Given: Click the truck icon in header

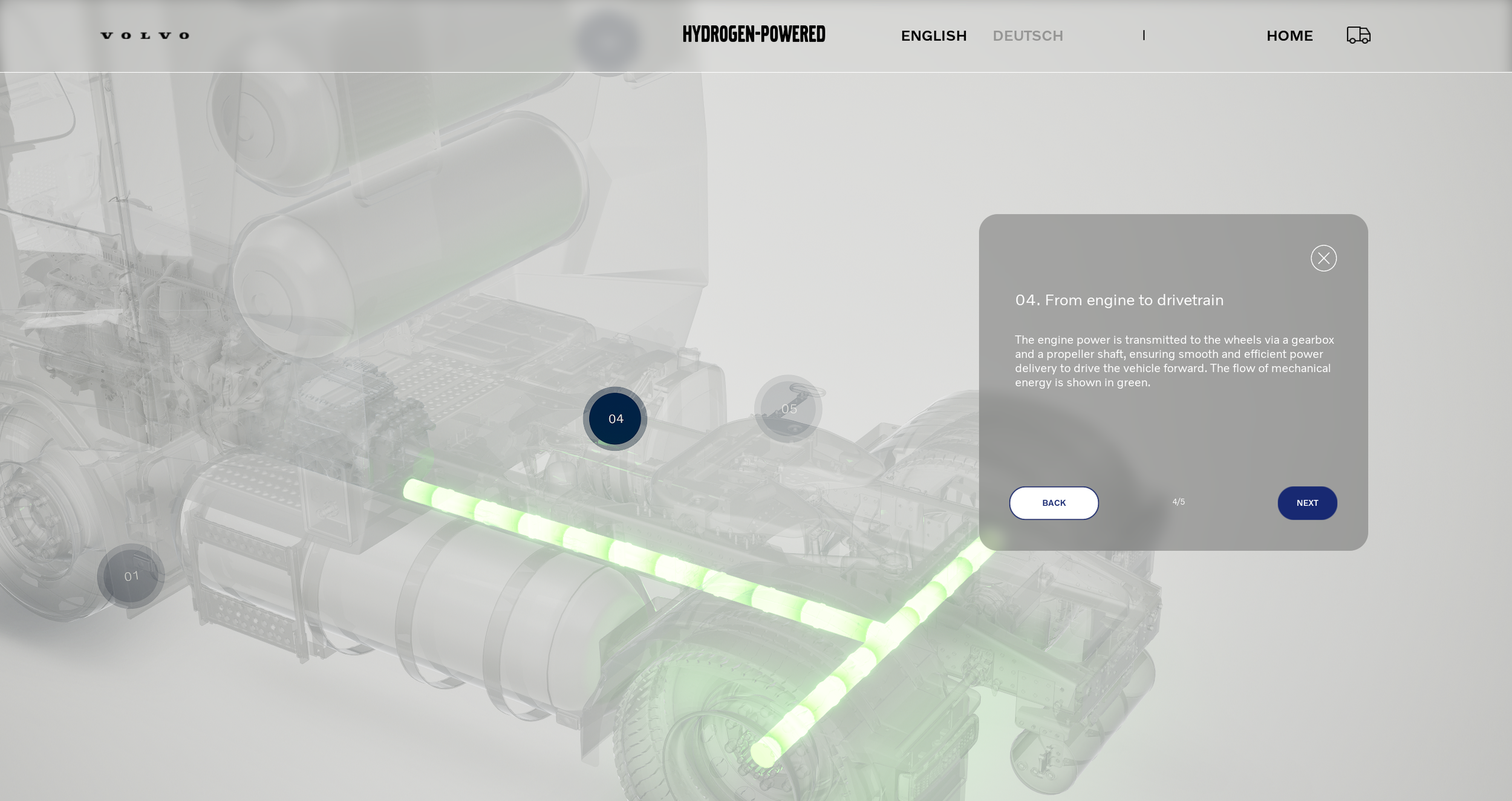Looking at the screenshot, I should point(1358,35).
